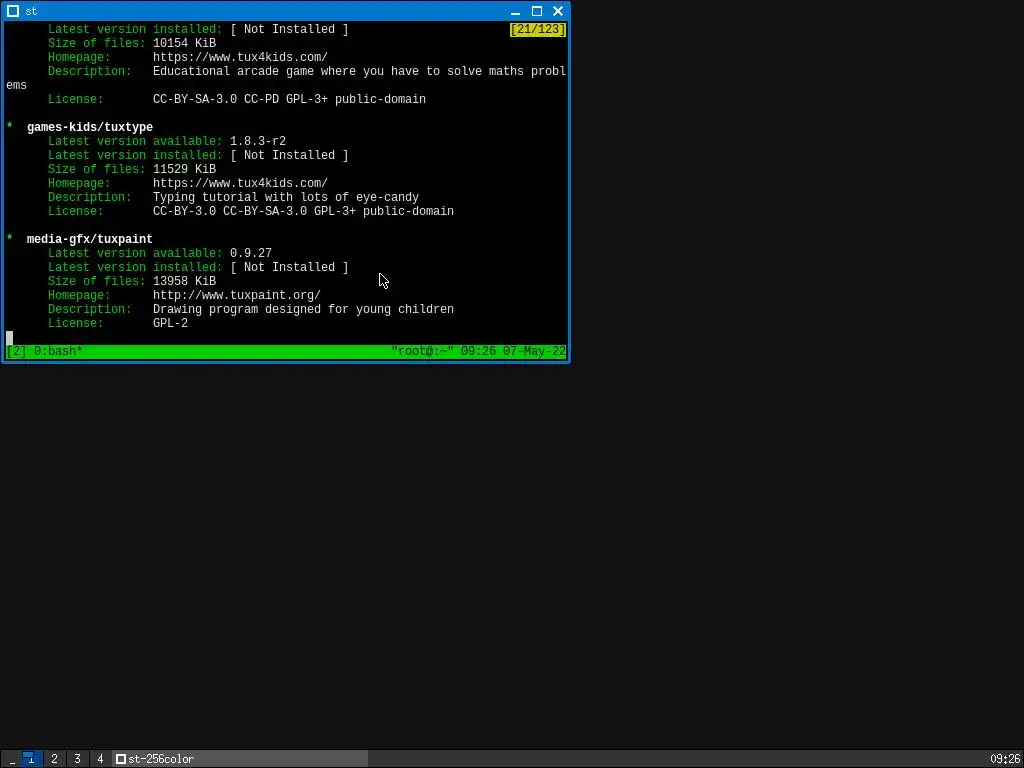Click [ Not Installed ] under tuxpaint
Image resolution: width=1024 pixels, height=768 pixels.
pos(289,267)
